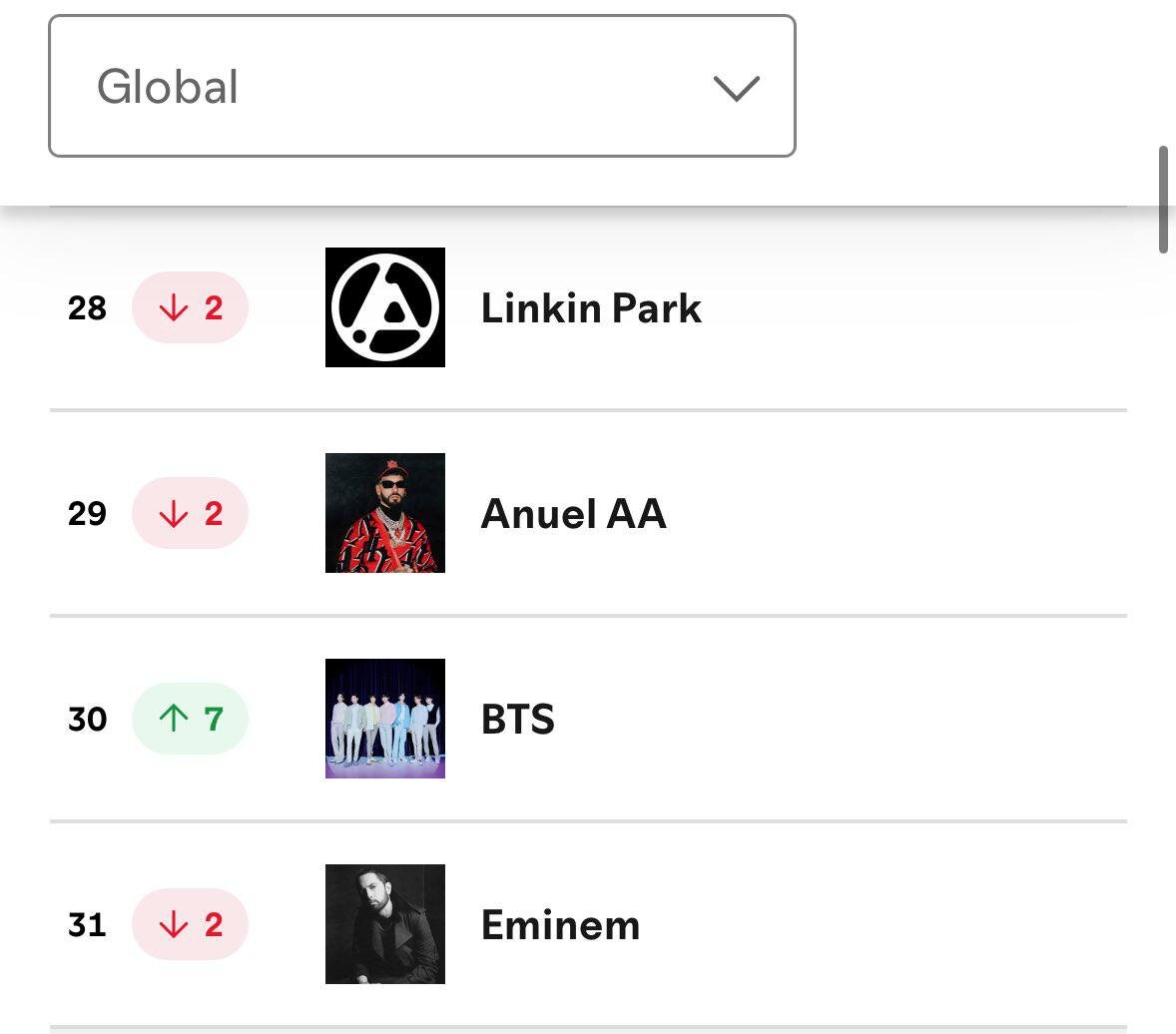Select rank number 31
This screenshot has width=1176, height=1034.
point(87,924)
